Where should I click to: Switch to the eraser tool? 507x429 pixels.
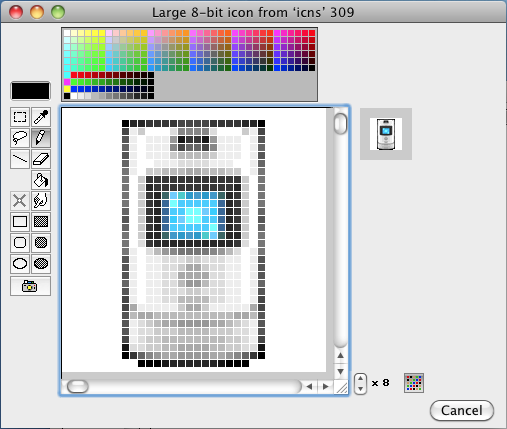tap(41, 159)
